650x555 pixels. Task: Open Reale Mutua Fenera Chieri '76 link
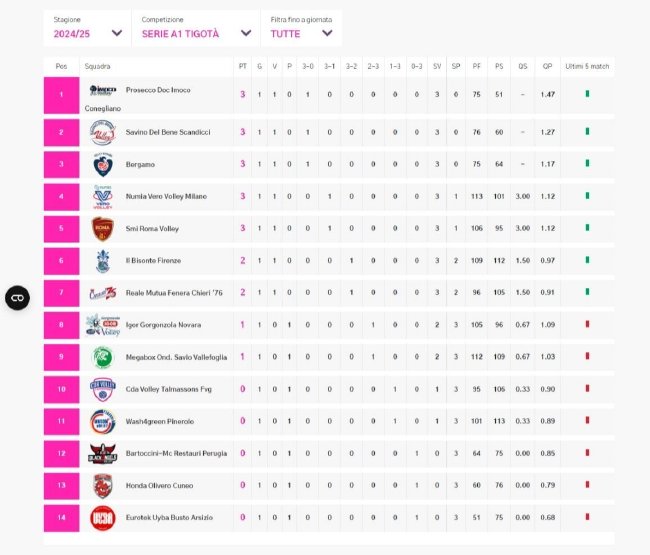(174, 293)
